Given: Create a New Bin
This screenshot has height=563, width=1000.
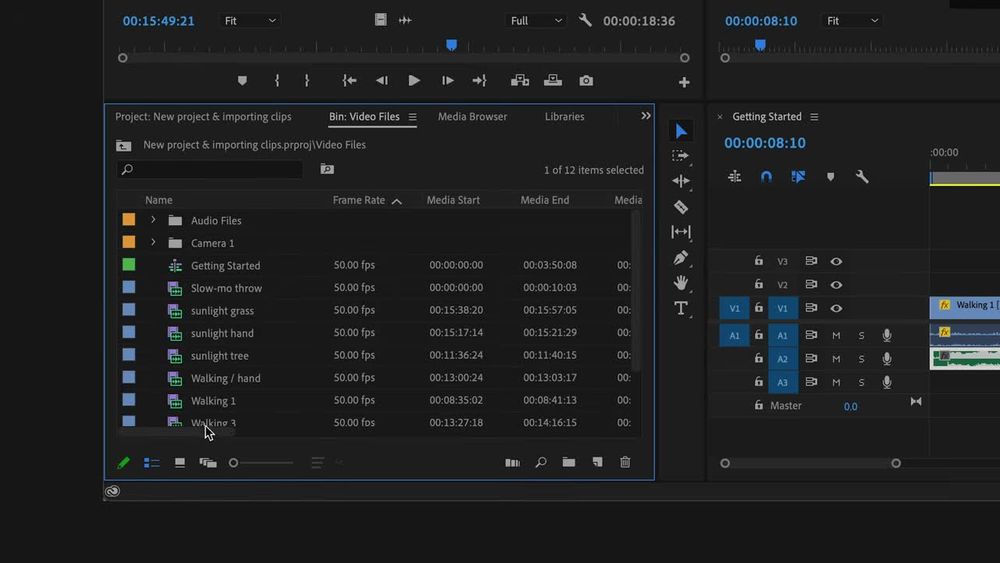Looking at the screenshot, I should point(569,462).
